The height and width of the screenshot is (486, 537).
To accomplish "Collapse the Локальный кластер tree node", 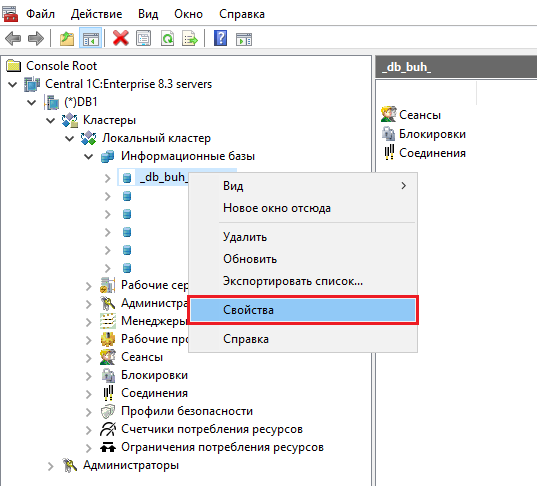I will pos(70,138).
